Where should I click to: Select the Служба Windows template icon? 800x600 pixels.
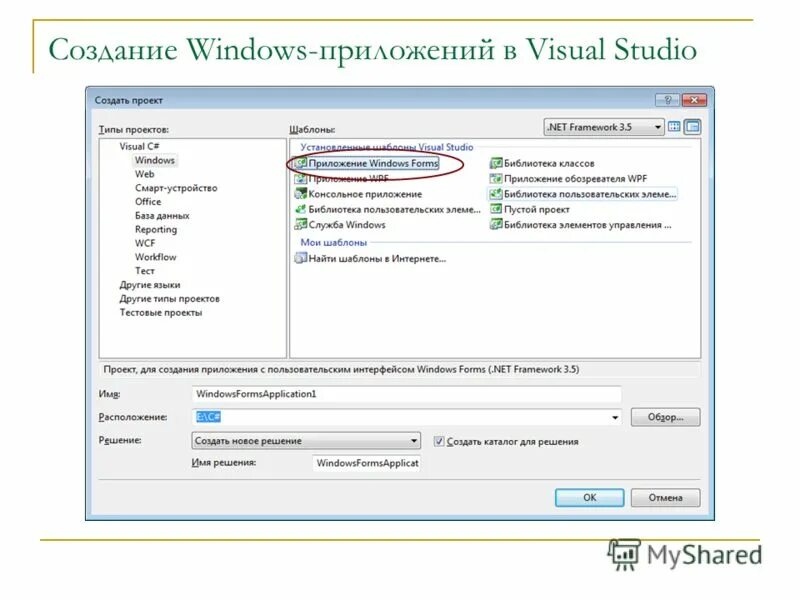tap(301, 224)
